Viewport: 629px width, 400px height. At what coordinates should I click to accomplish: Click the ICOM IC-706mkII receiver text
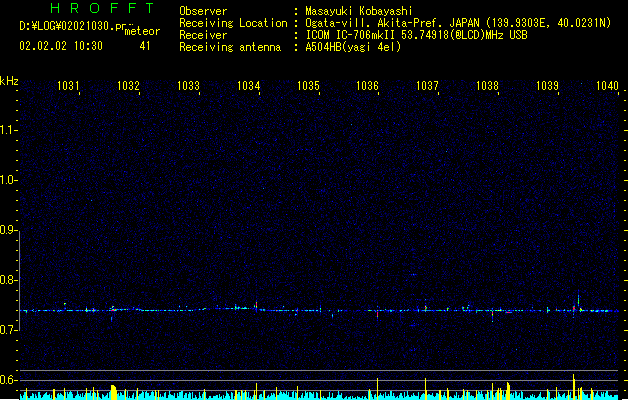click(x=416, y=35)
